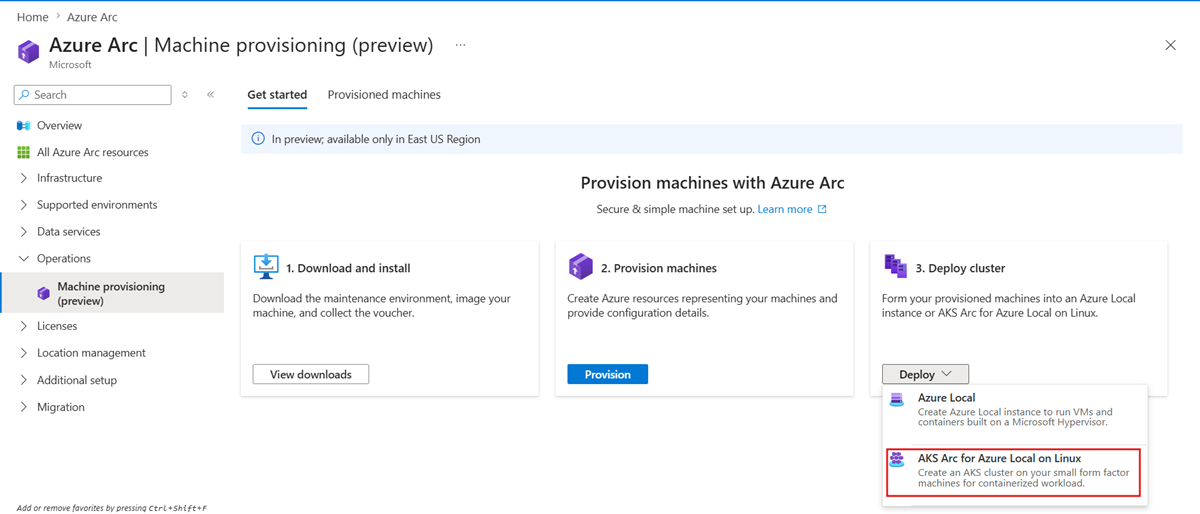This screenshot has height=514, width=1200.
Task: Click the 'Provision machines with Azure Arc' title
Action: (x=713, y=183)
